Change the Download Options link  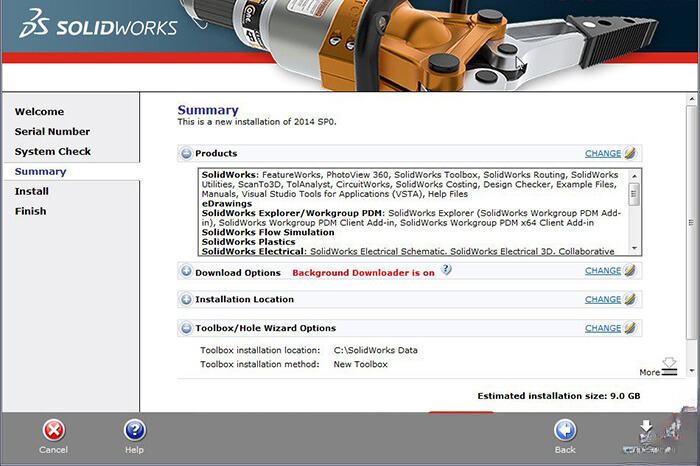(x=603, y=271)
